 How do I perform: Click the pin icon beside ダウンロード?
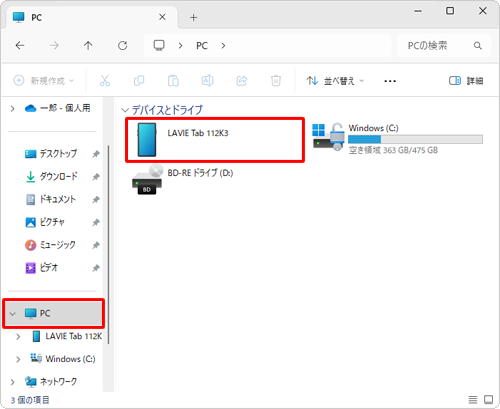(96, 177)
